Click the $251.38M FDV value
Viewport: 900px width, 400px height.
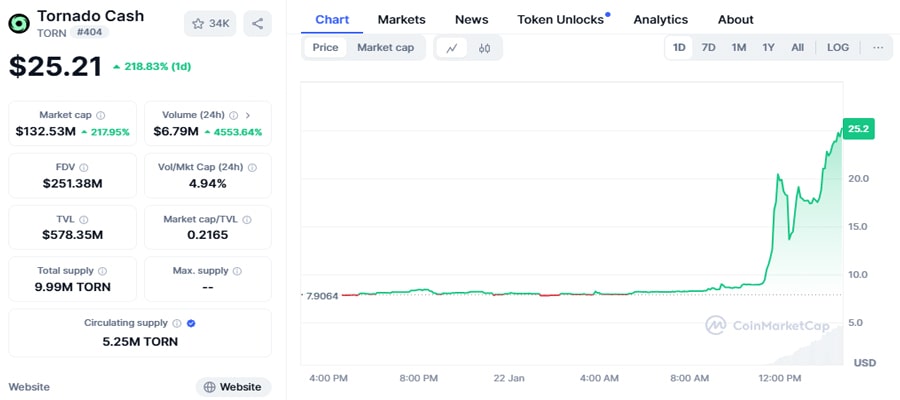[x=72, y=184]
